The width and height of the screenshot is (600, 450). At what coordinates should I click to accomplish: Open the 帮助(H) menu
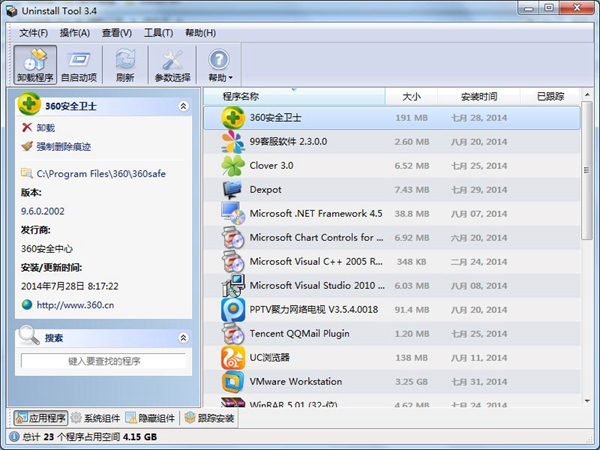point(200,33)
